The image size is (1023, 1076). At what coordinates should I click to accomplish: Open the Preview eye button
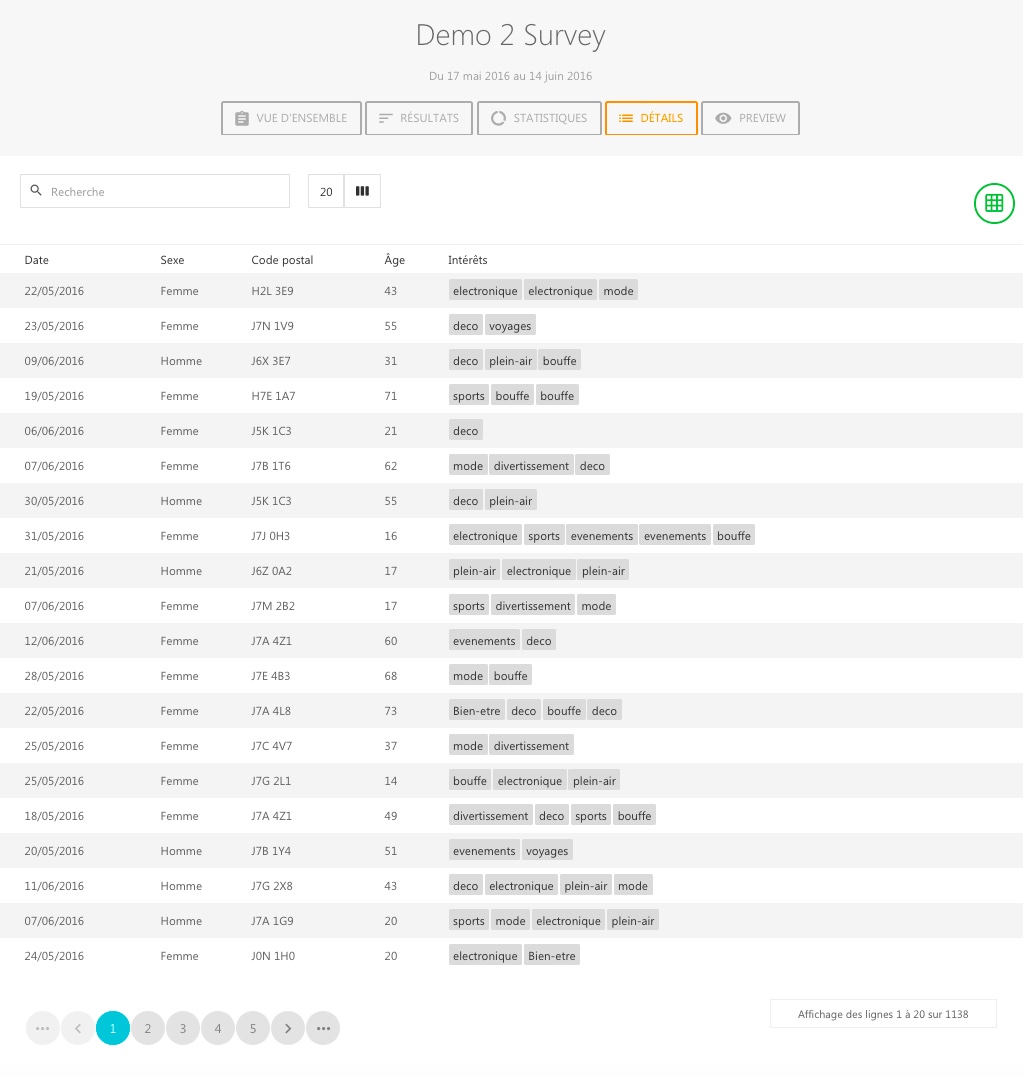tap(750, 118)
